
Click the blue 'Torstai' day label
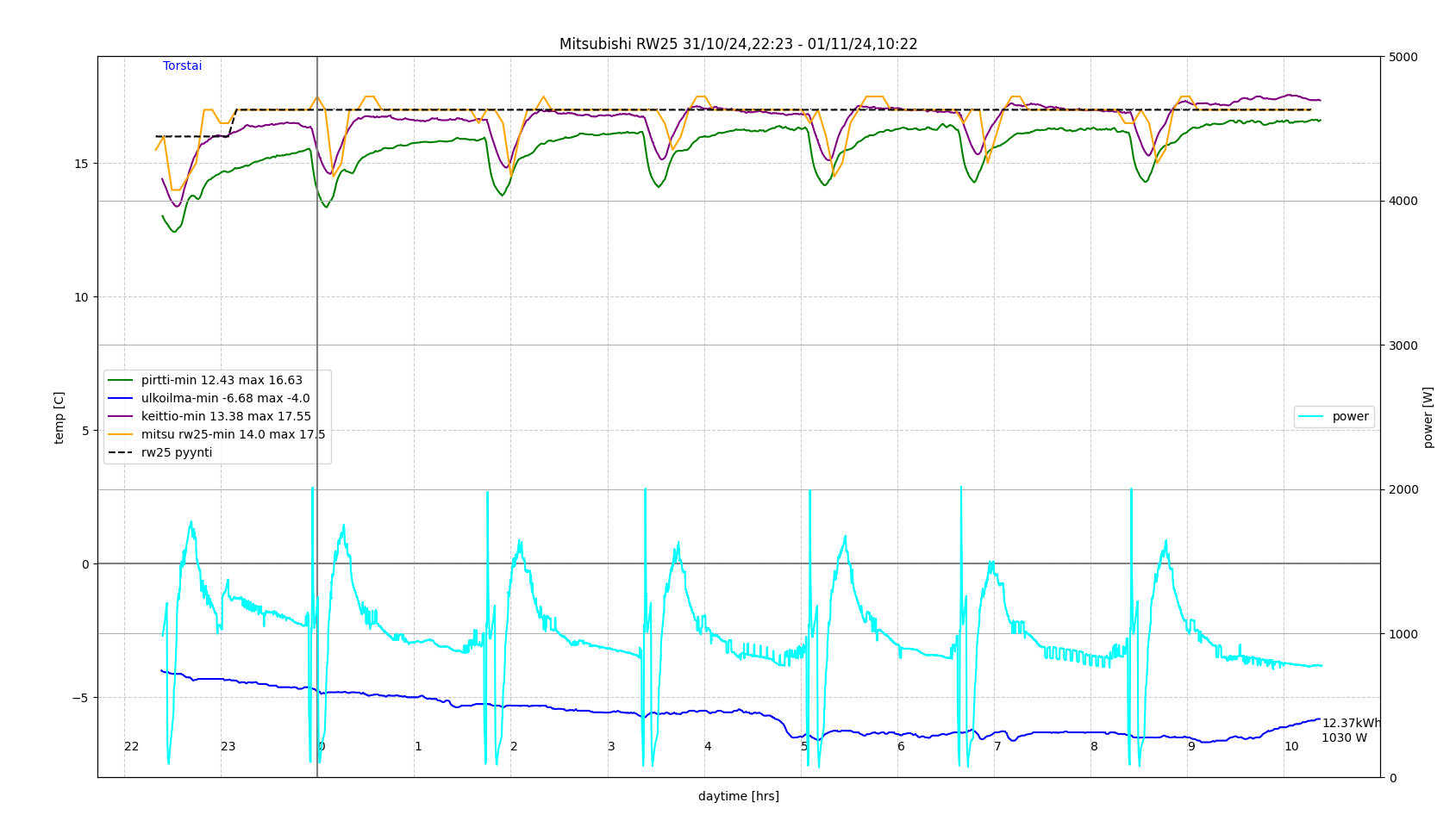pyautogui.click(x=183, y=66)
